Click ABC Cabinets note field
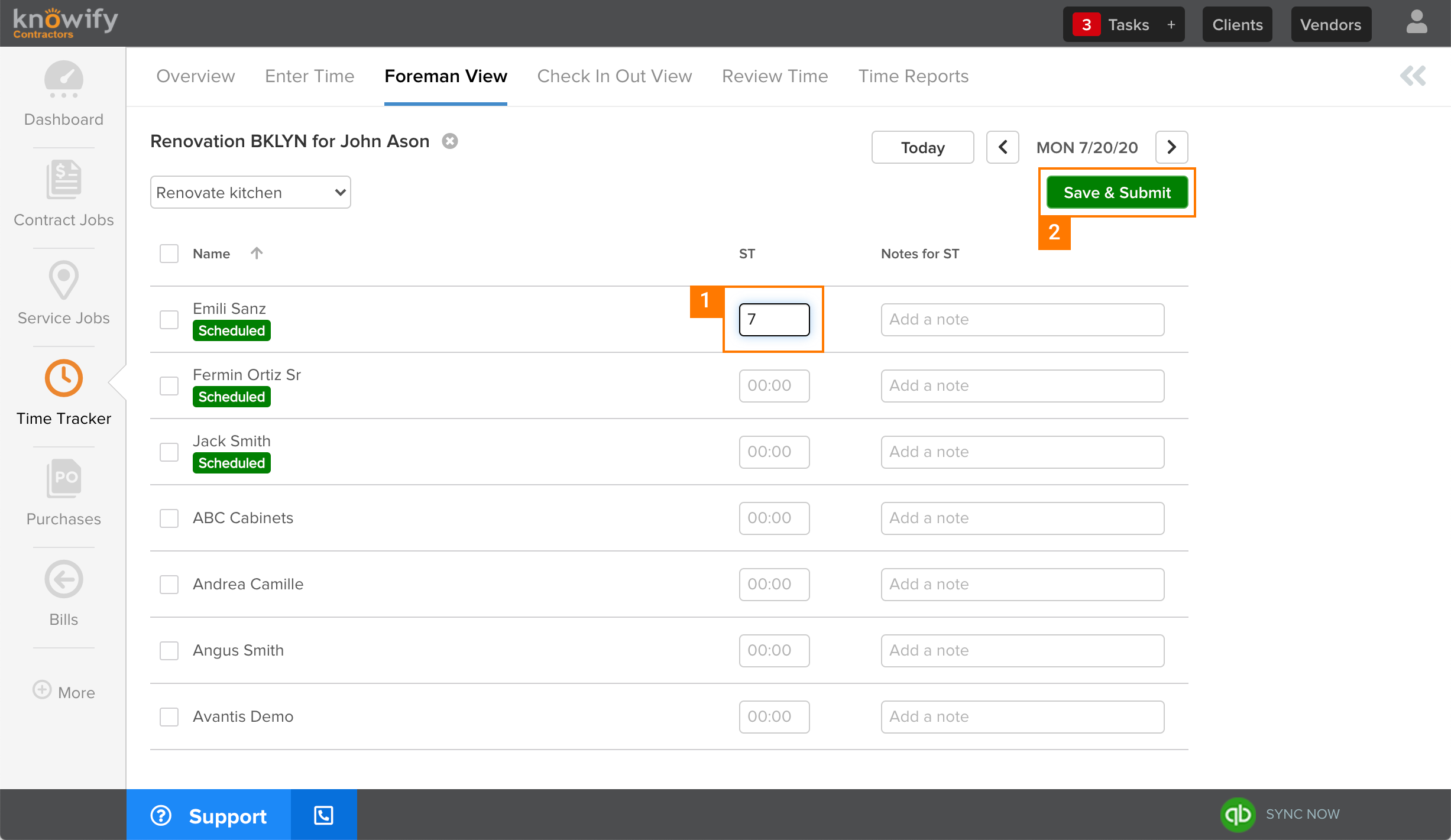The image size is (1451, 840). (x=1023, y=518)
